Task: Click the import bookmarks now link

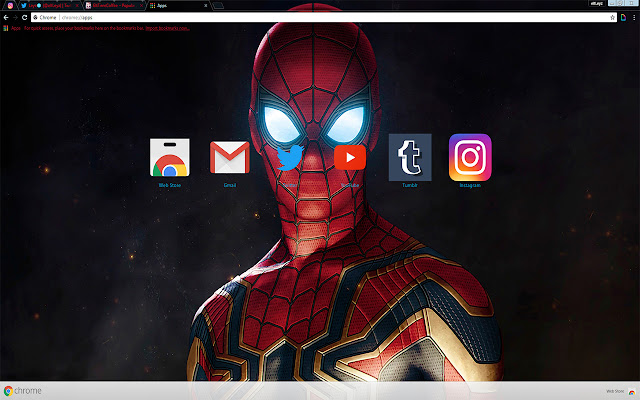Action: 167,28
